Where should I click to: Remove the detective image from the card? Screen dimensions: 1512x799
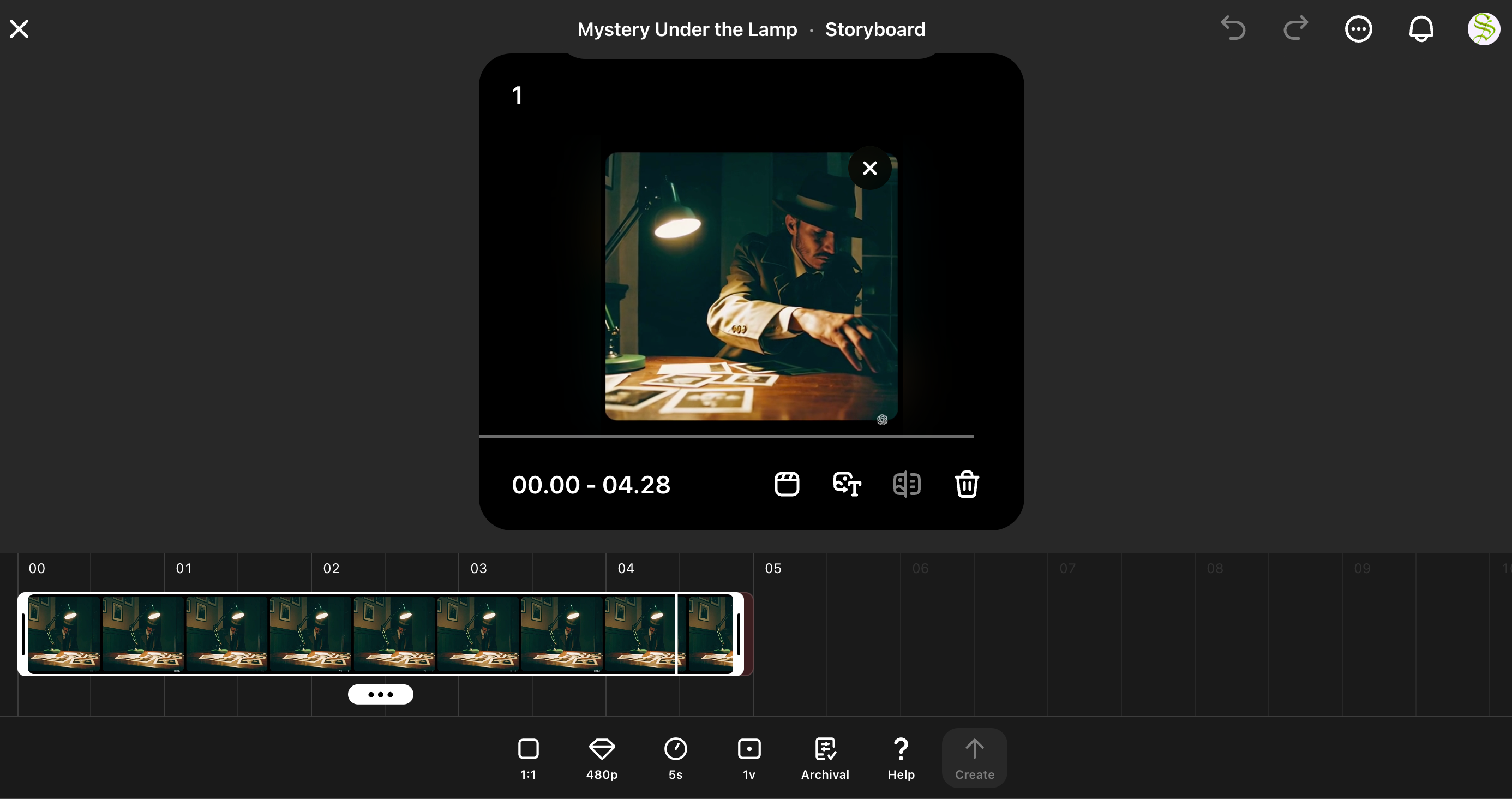[x=869, y=168]
